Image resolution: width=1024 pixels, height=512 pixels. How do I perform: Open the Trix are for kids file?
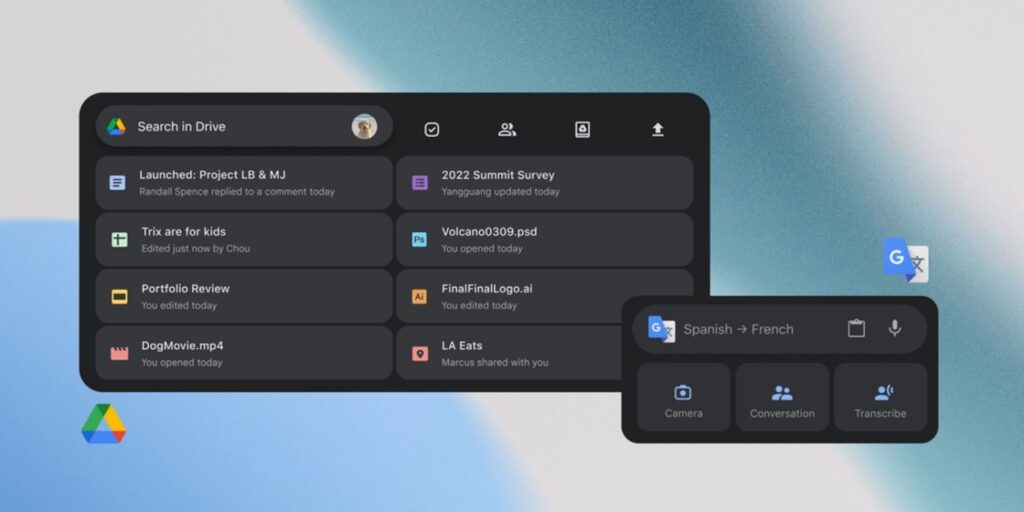coord(244,240)
